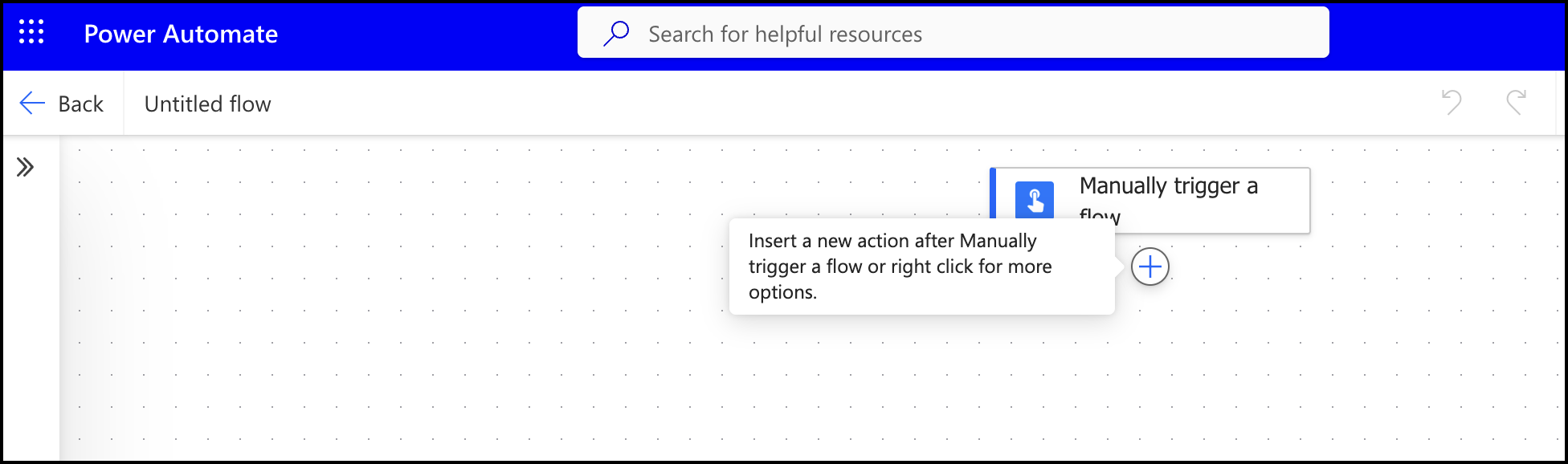The width and height of the screenshot is (1568, 464).
Task: Click the Undo icon in the toolbar
Action: click(x=1451, y=103)
